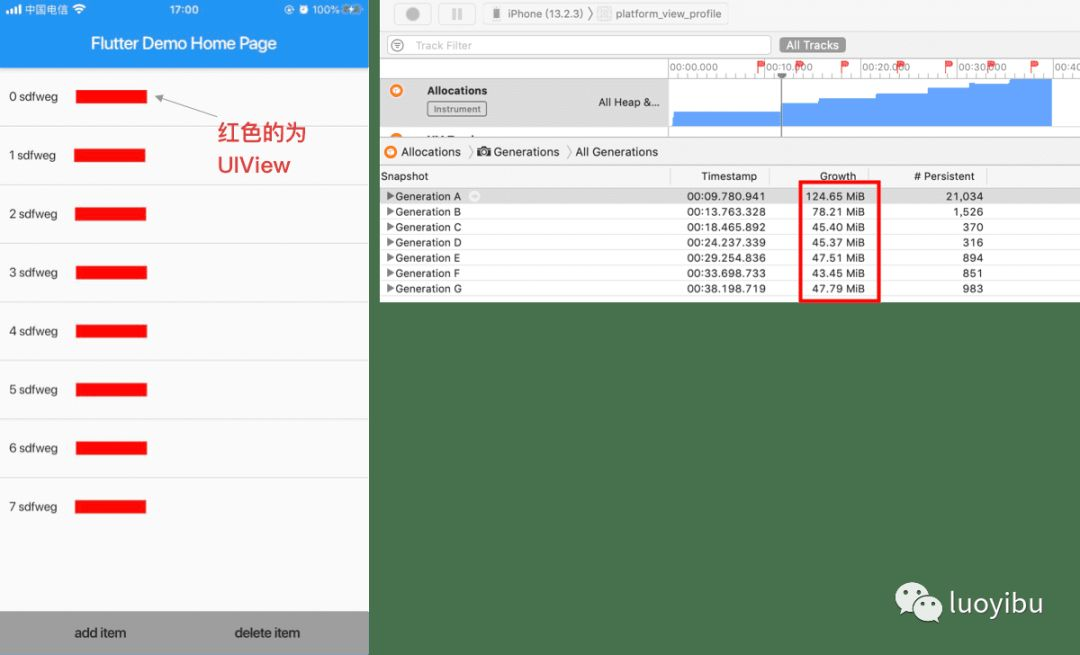
Task: Click the Generations breadcrumb item
Action: coord(526,152)
